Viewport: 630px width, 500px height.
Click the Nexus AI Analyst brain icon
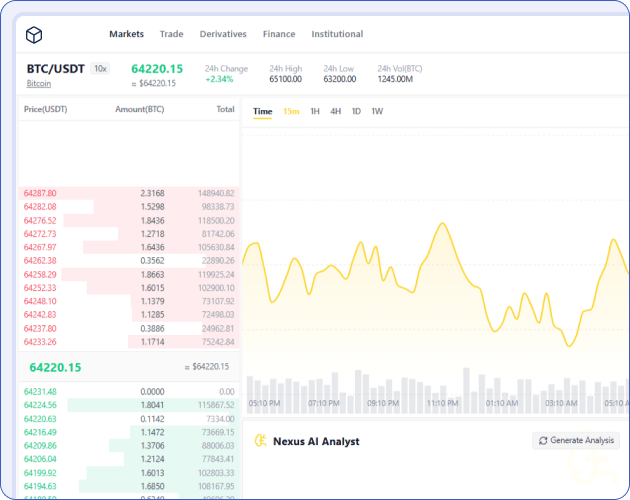261,441
